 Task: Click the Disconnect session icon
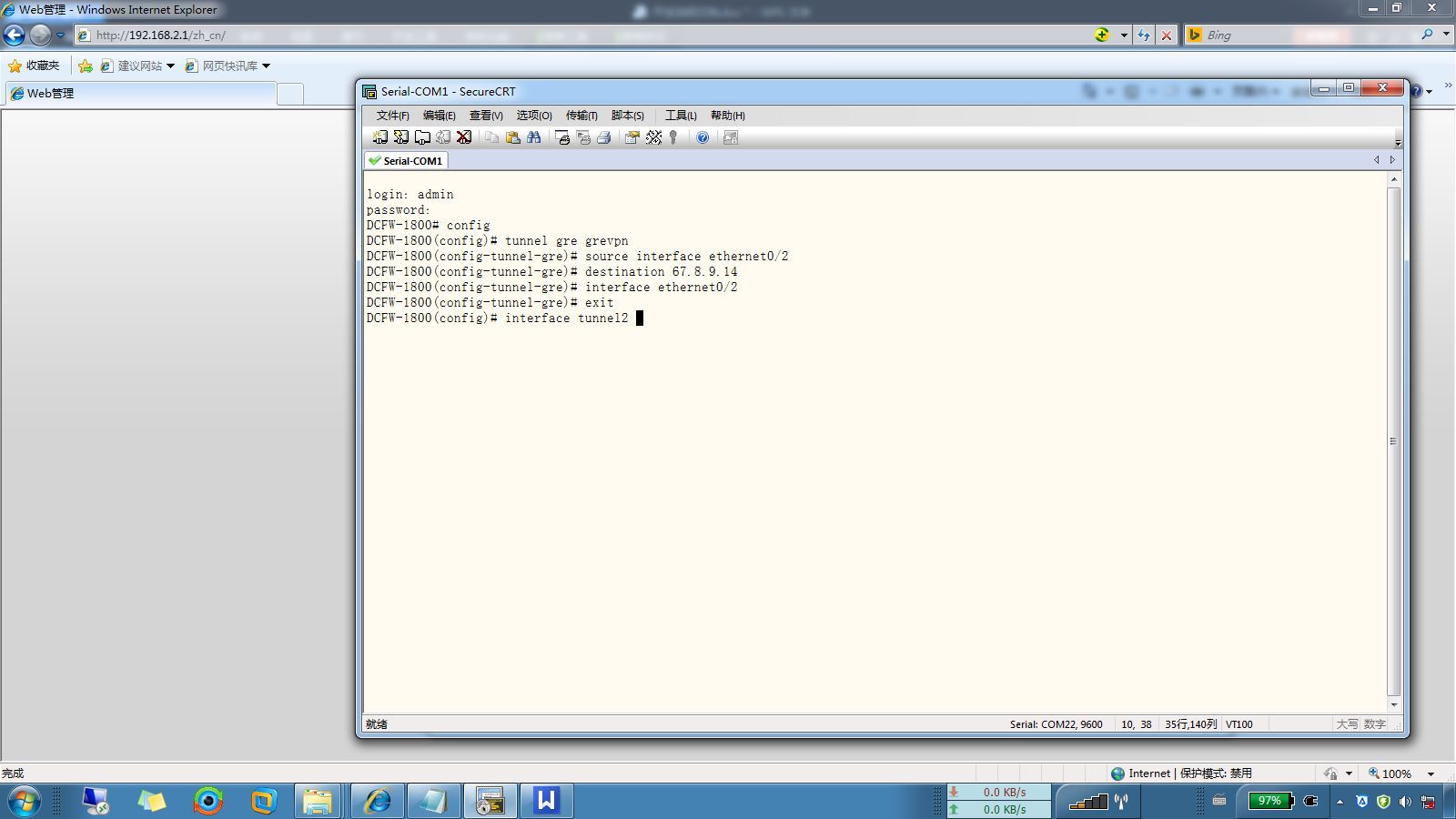click(464, 137)
